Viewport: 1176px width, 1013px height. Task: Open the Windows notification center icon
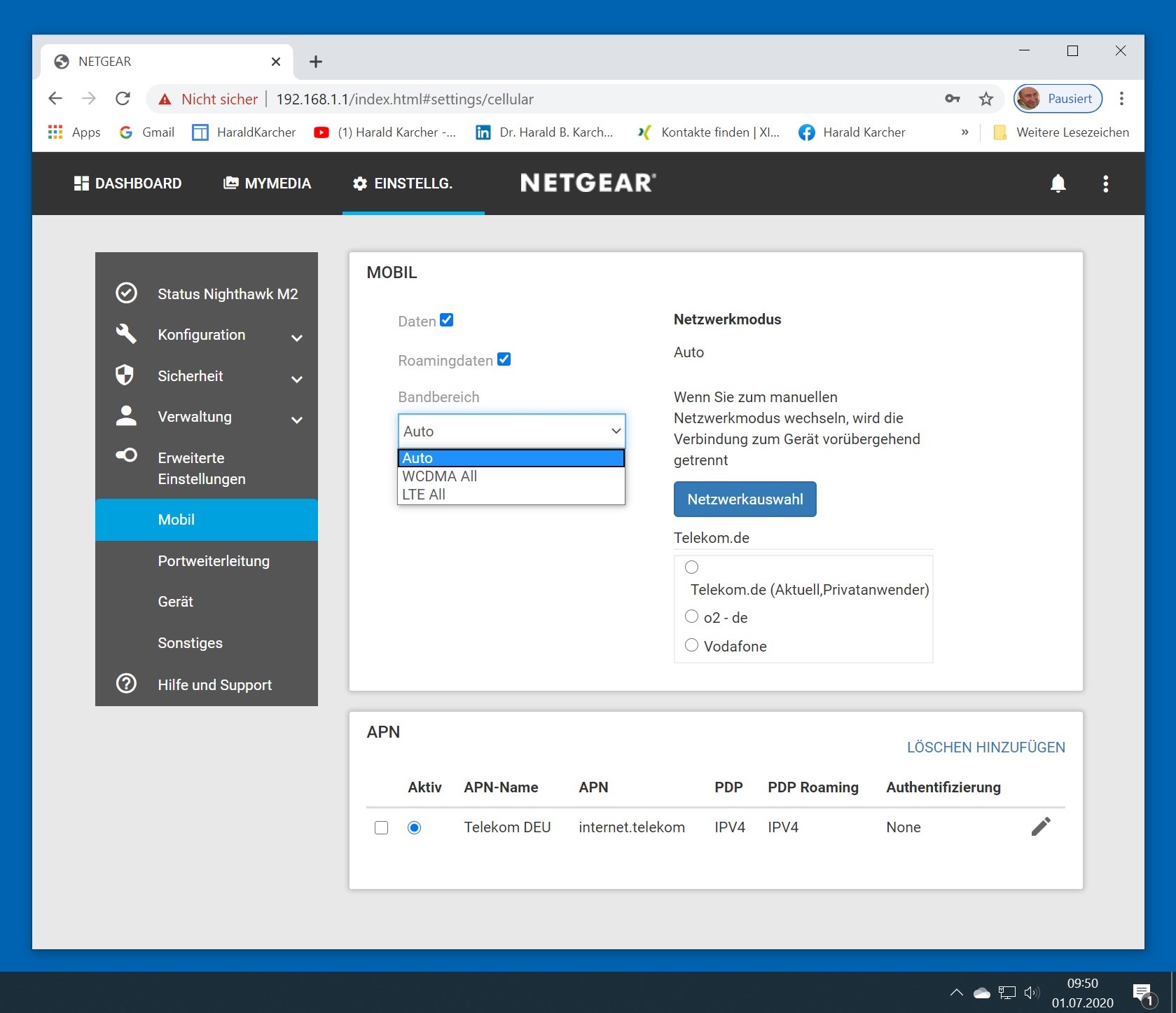(1142, 993)
